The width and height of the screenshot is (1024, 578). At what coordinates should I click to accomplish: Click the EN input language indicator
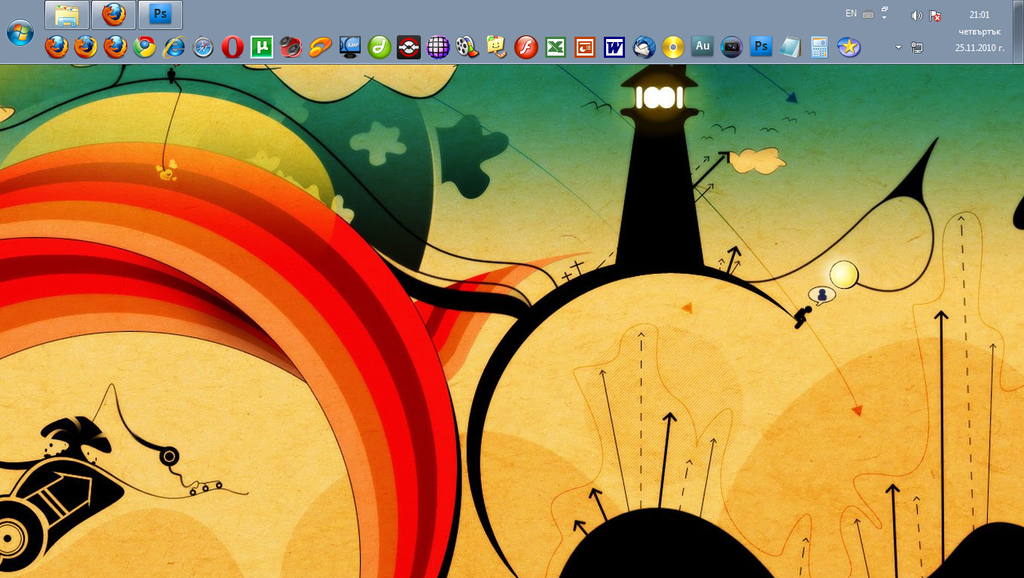click(851, 13)
